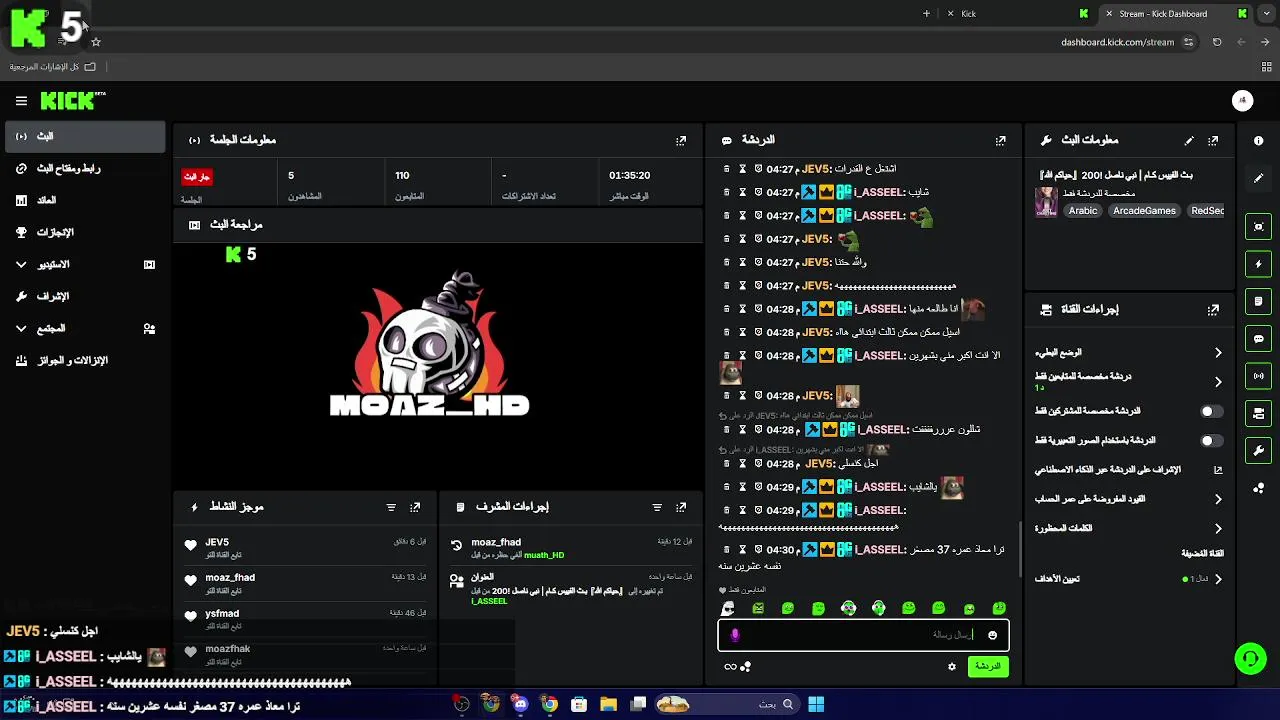1280x720 pixels.
Task: Click in the send message input field
Action: click(x=863, y=635)
